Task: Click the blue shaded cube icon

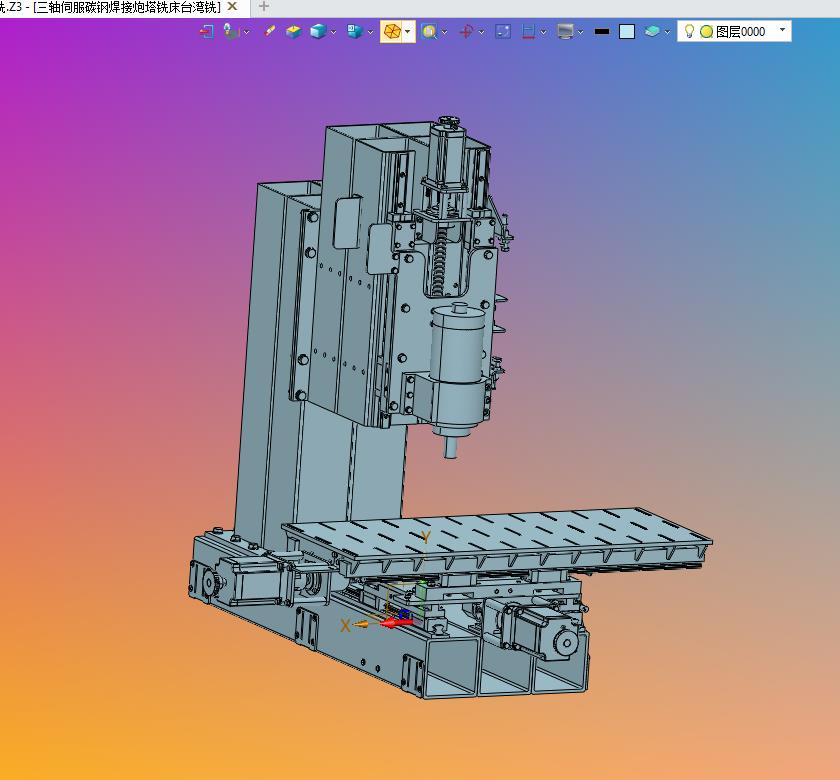Action: point(318,32)
